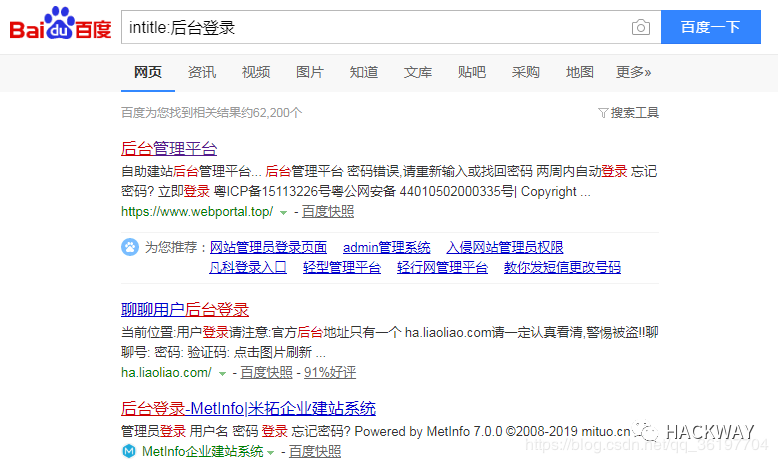Open 后台登录-MetInfo|米拓企业建站系统 result

coord(249,408)
